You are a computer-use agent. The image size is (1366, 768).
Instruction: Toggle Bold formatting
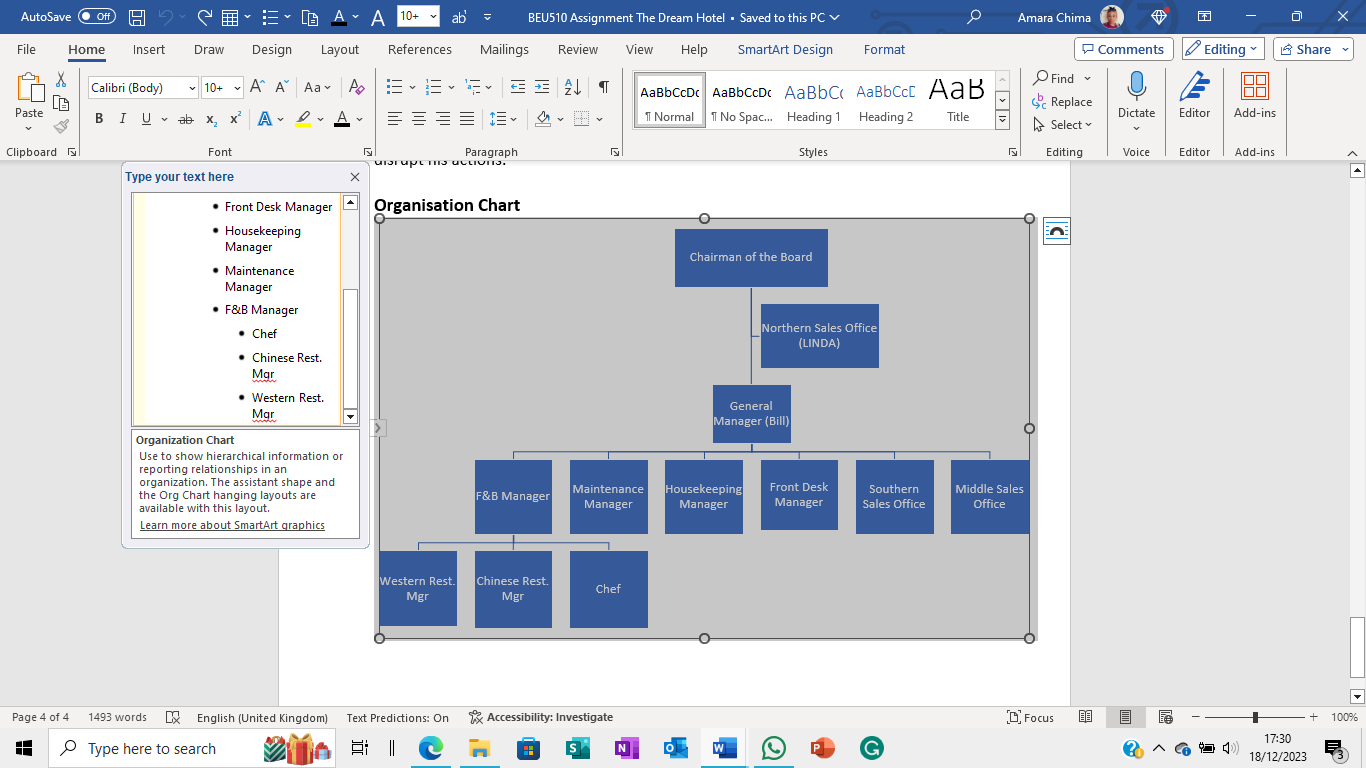point(99,119)
